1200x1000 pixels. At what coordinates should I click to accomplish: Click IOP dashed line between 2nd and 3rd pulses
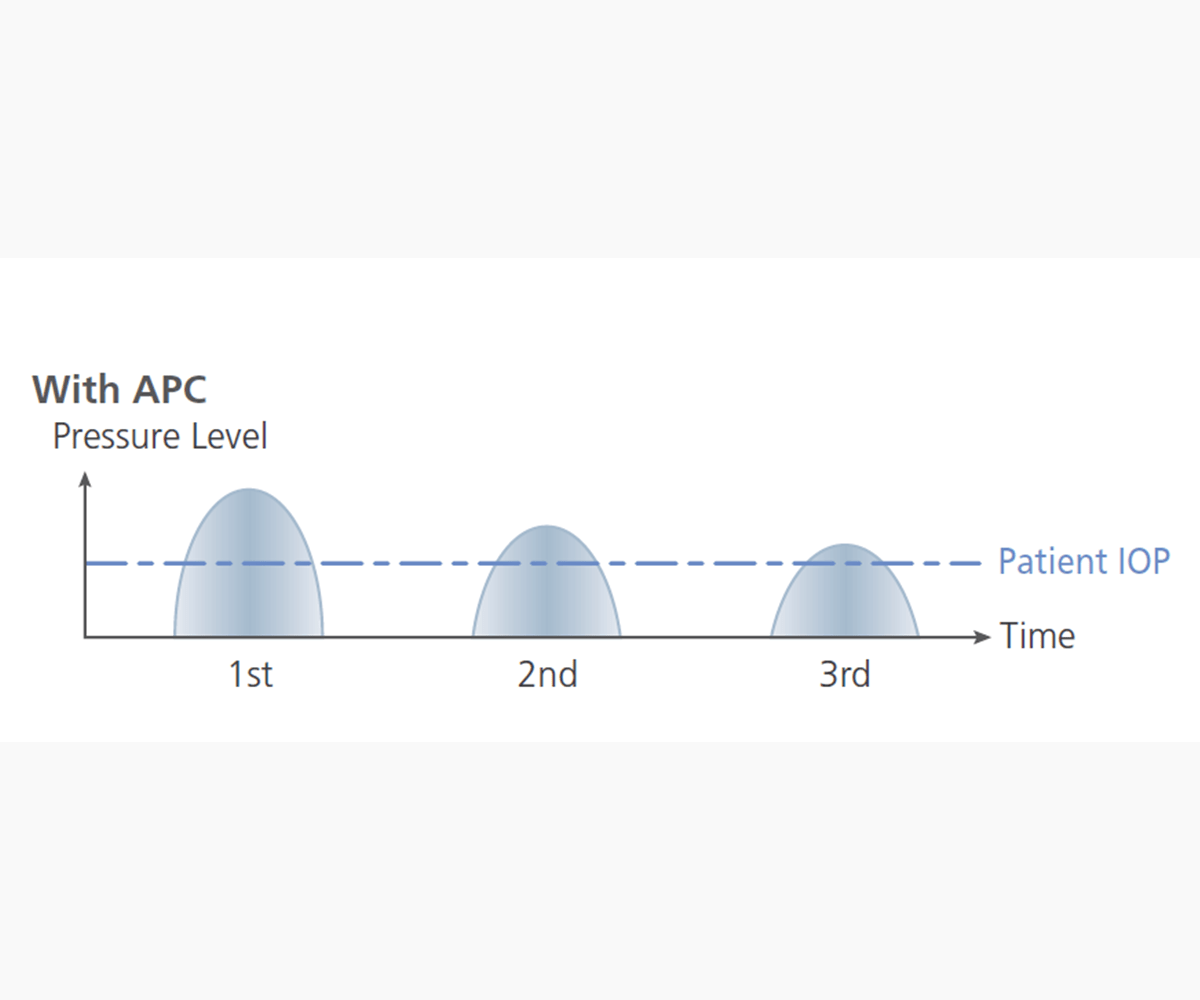coord(695,563)
